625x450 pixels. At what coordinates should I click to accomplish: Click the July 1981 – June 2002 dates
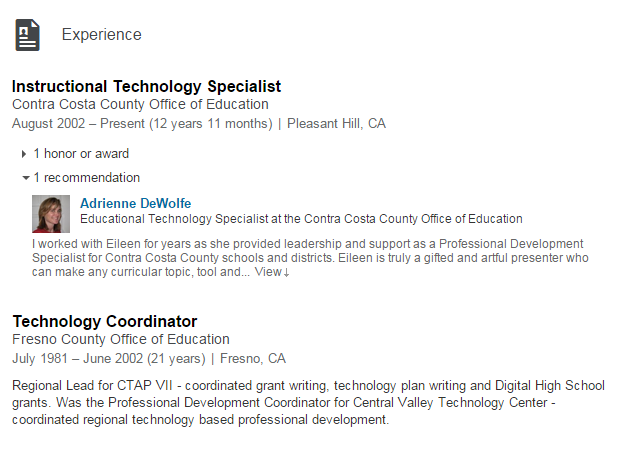[108, 358]
